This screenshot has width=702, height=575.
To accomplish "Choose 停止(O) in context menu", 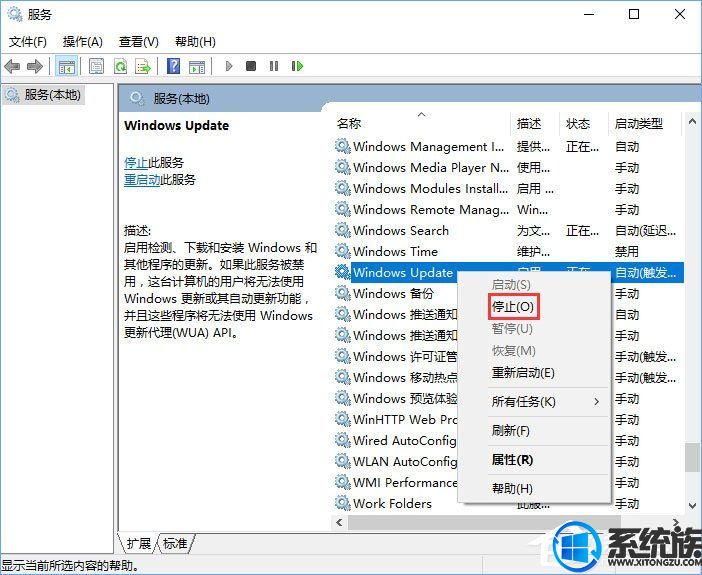I will (x=514, y=307).
